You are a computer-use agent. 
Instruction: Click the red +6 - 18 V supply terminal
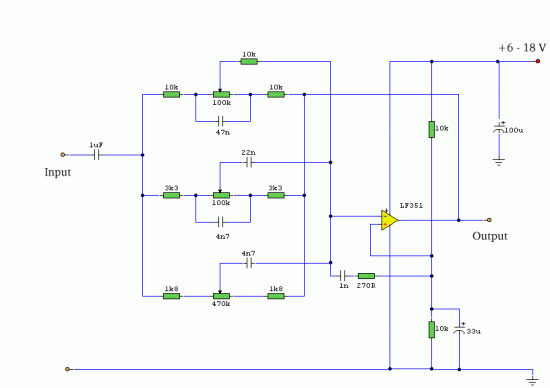click(538, 61)
